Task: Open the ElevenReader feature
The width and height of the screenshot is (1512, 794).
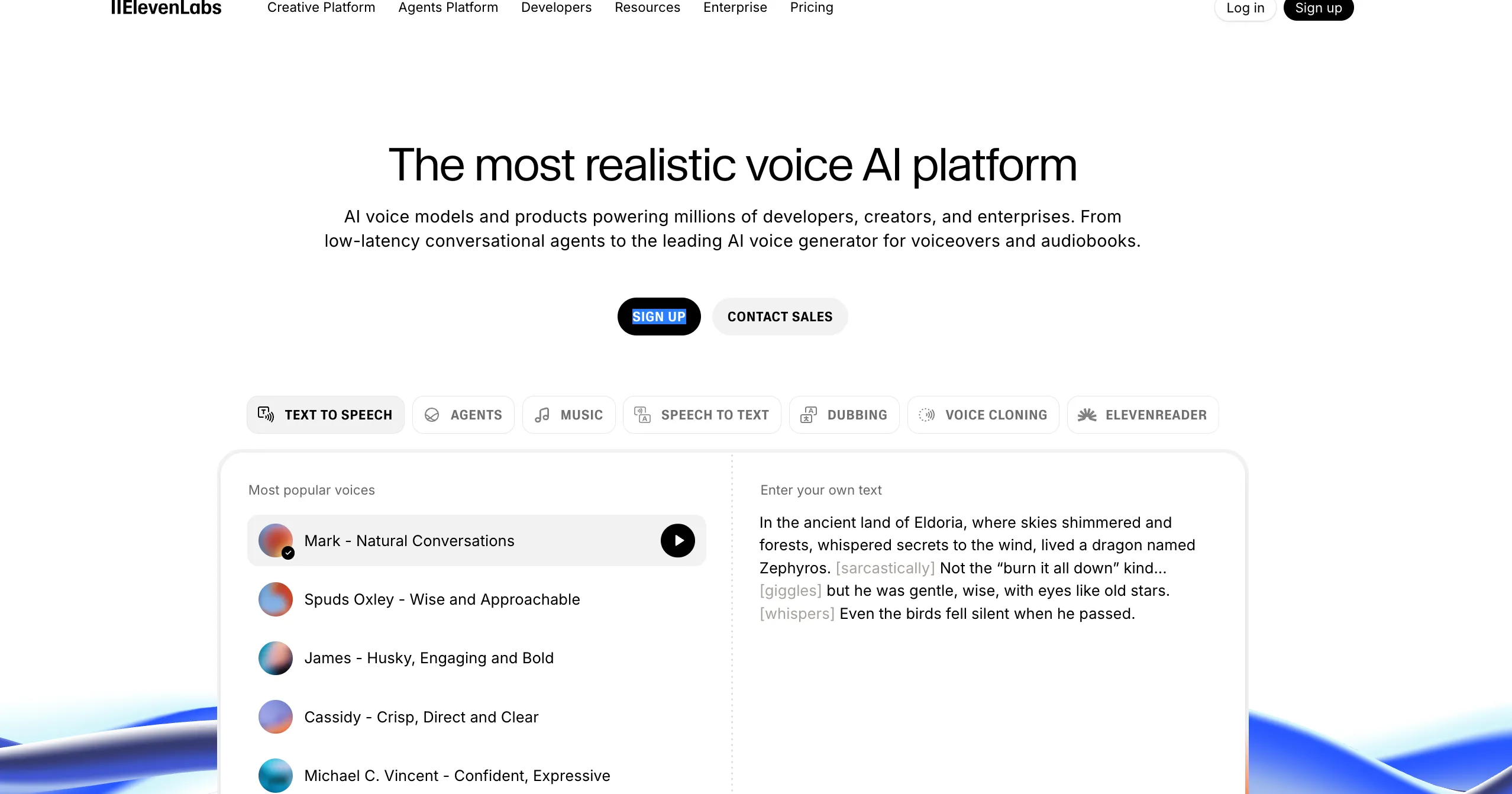Action: point(1142,414)
